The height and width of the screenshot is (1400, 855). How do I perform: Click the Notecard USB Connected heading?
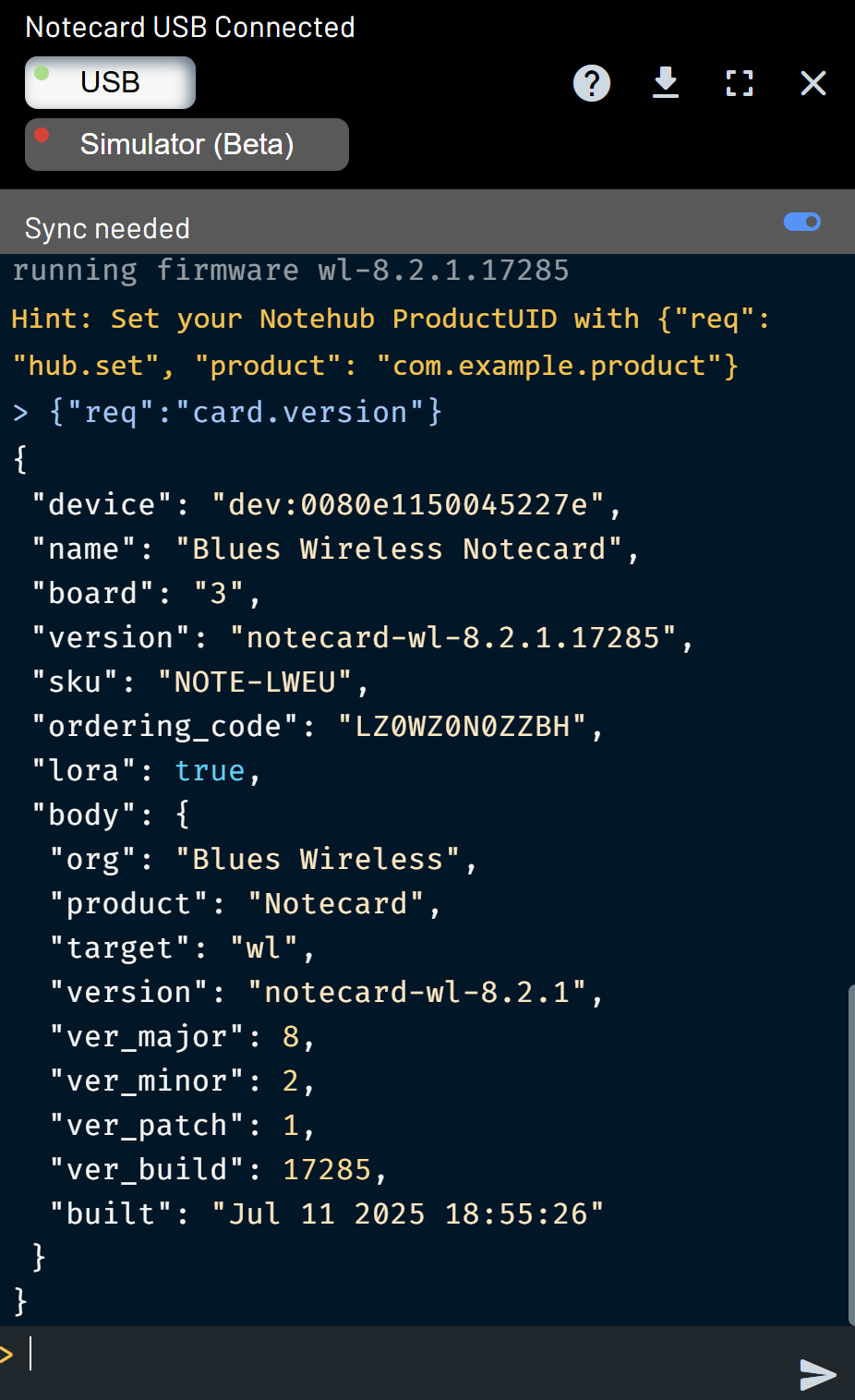coord(190,27)
